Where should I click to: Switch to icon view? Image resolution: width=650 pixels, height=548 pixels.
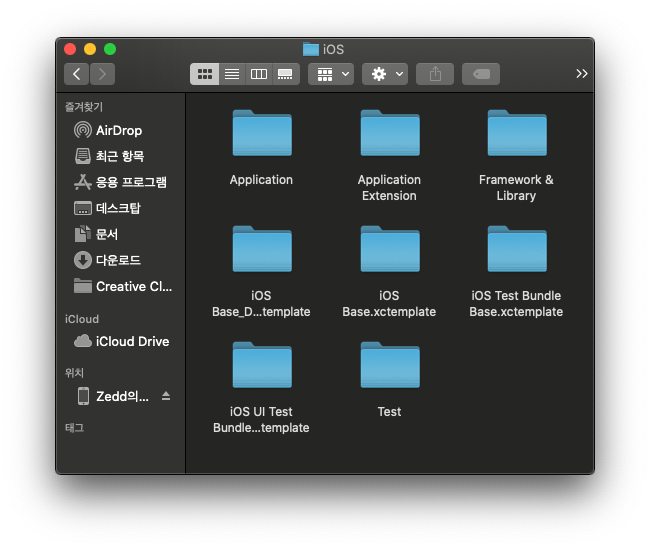coord(205,74)
